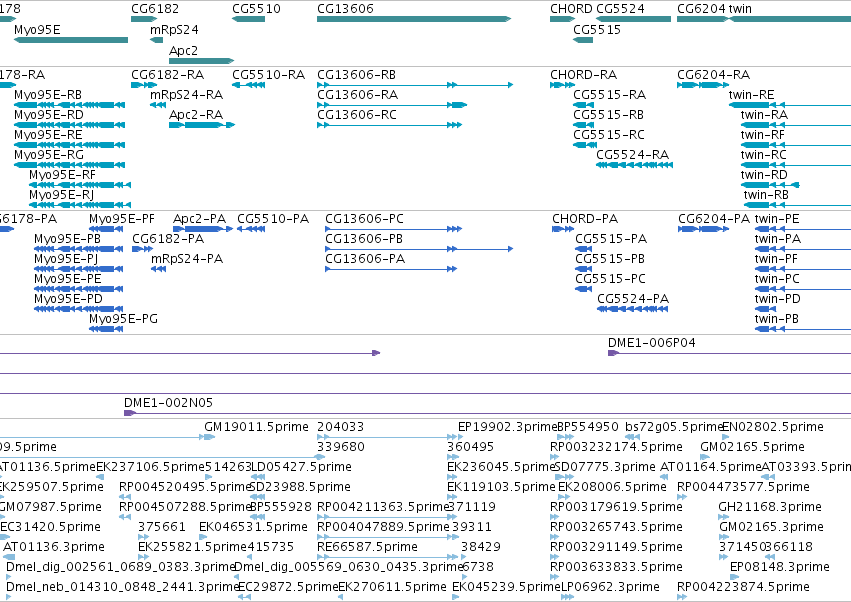Click the CG5524-PA protein label
Viewport: 851px width, 602px height.
point(633,299)
